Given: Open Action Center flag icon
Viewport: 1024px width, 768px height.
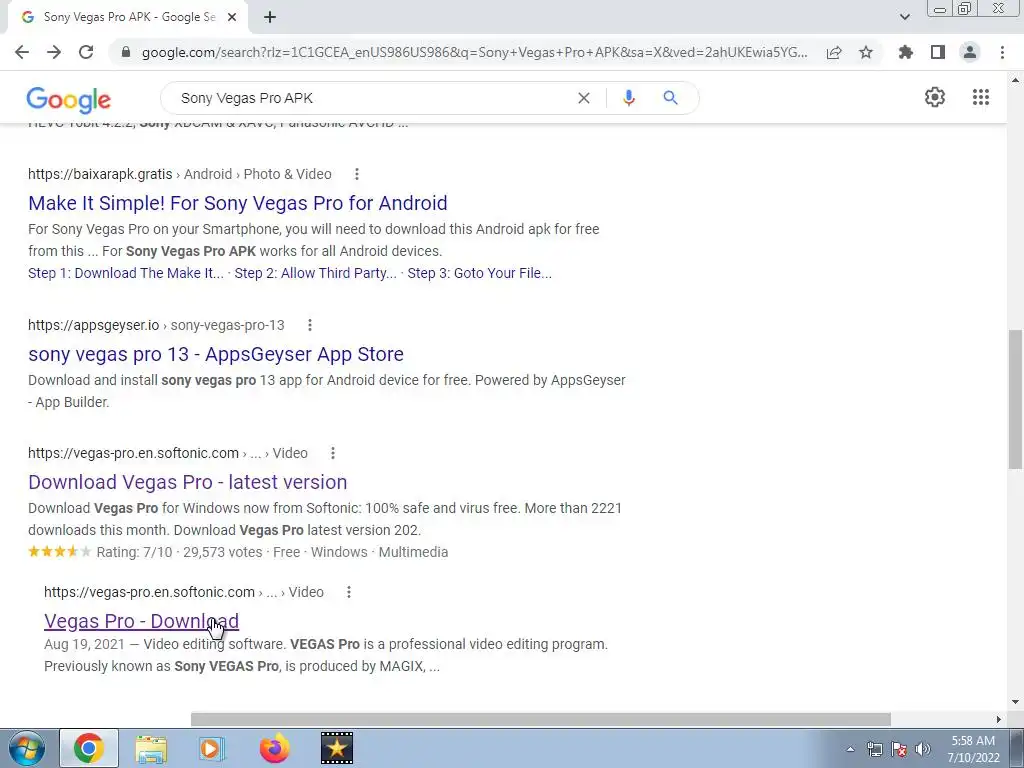Looking at the screenshot, I should tap(899, 749).
